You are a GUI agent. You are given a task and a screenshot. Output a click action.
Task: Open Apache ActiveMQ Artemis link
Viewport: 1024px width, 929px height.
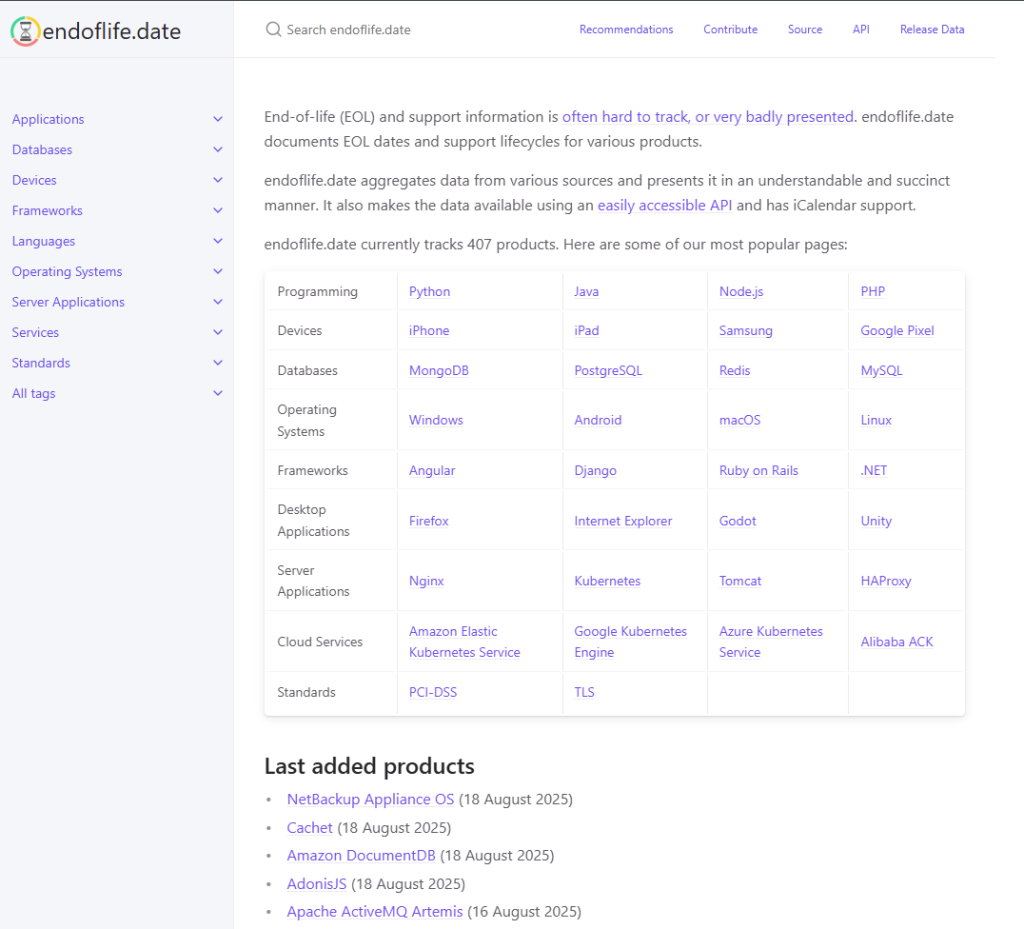[x=374, y=911]
